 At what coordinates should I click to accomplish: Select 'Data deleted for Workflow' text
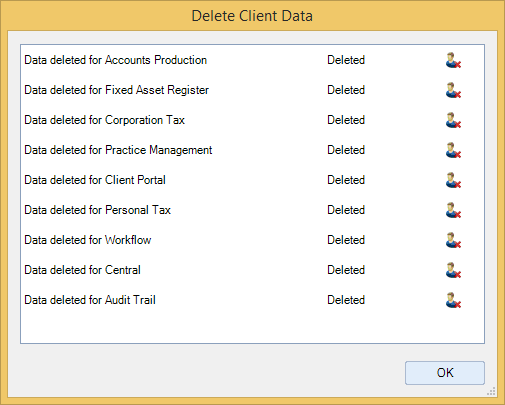pos(88,240)
